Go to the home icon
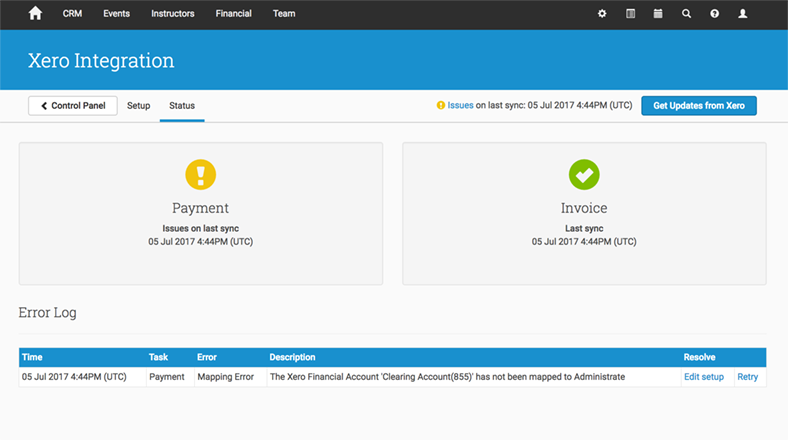 pyautogui.click(x=35, y=13)
